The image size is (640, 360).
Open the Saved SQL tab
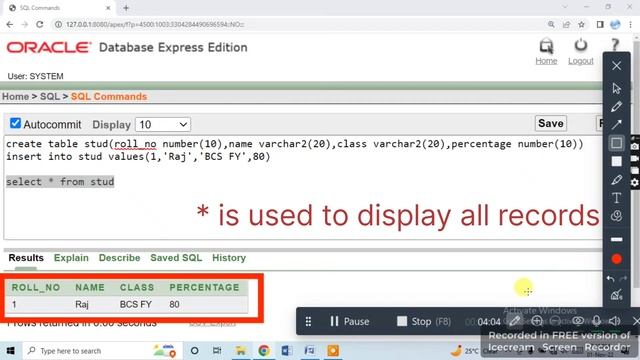point(176,258)
